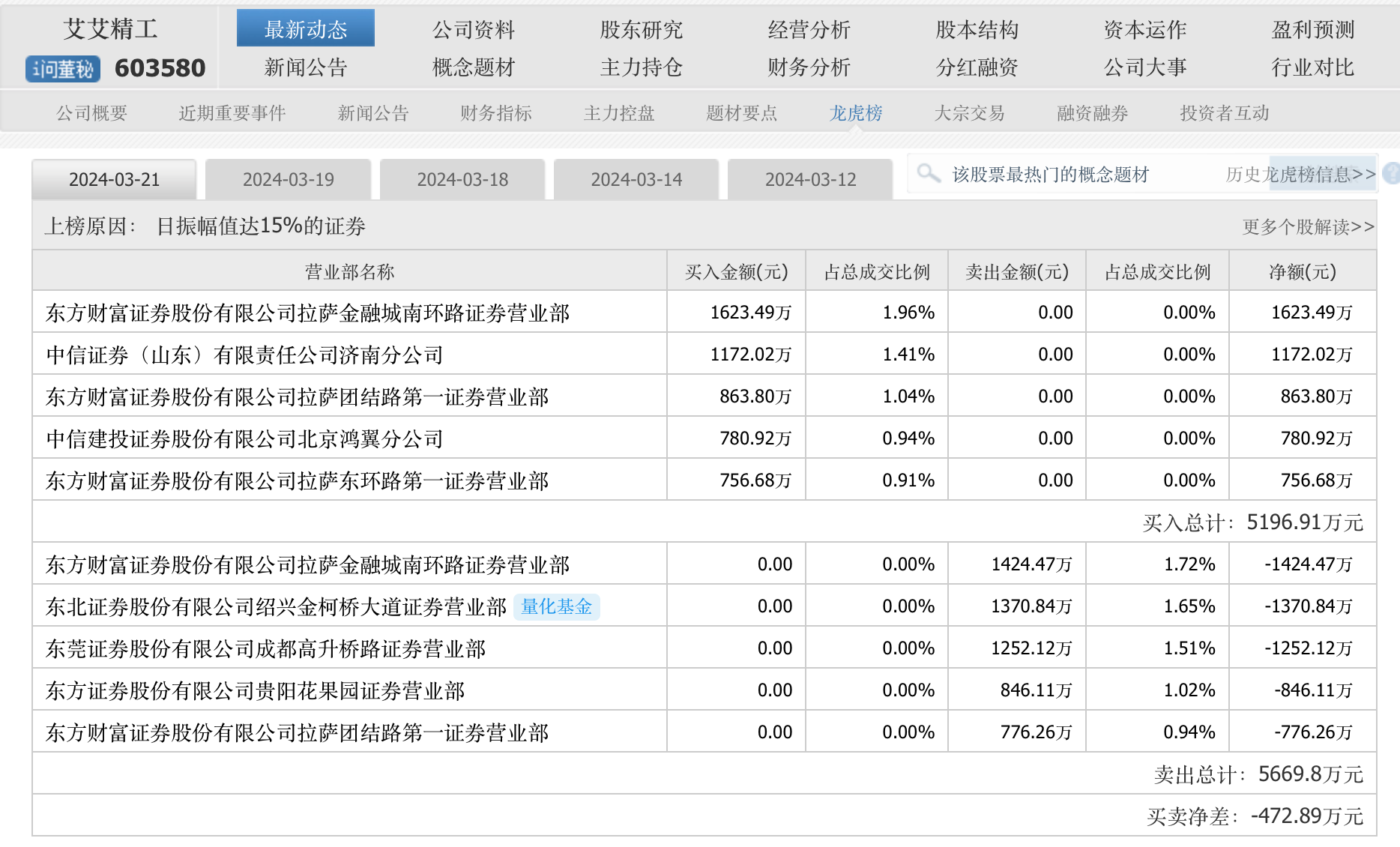Screen dimensions: 1400x847
Task: Click the 上榜原因 日振幅值达15%的证券 text
Action: point(205,226)
